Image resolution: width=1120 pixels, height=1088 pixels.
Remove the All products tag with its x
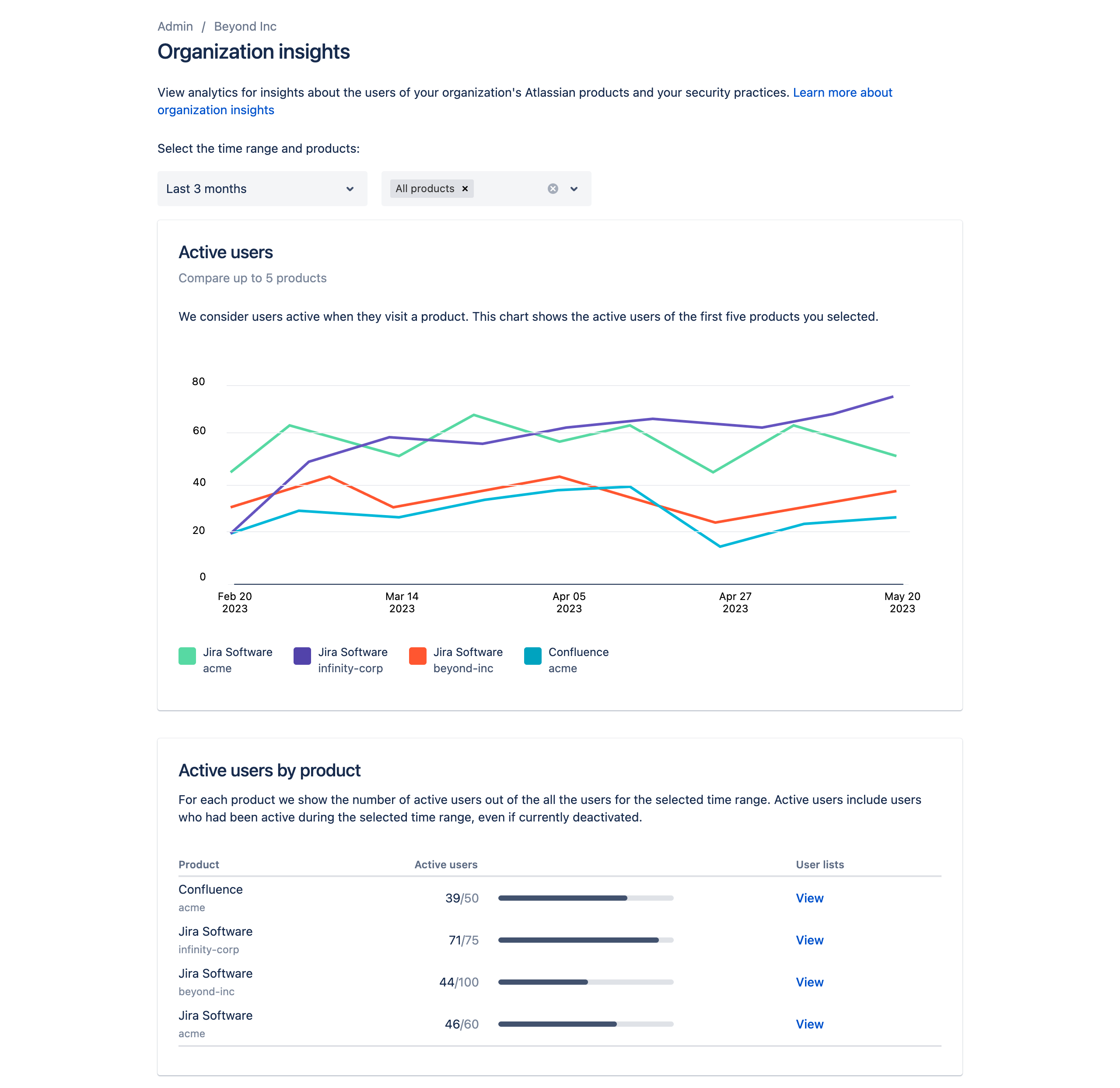pyautogui.click(x=465, y=189)
